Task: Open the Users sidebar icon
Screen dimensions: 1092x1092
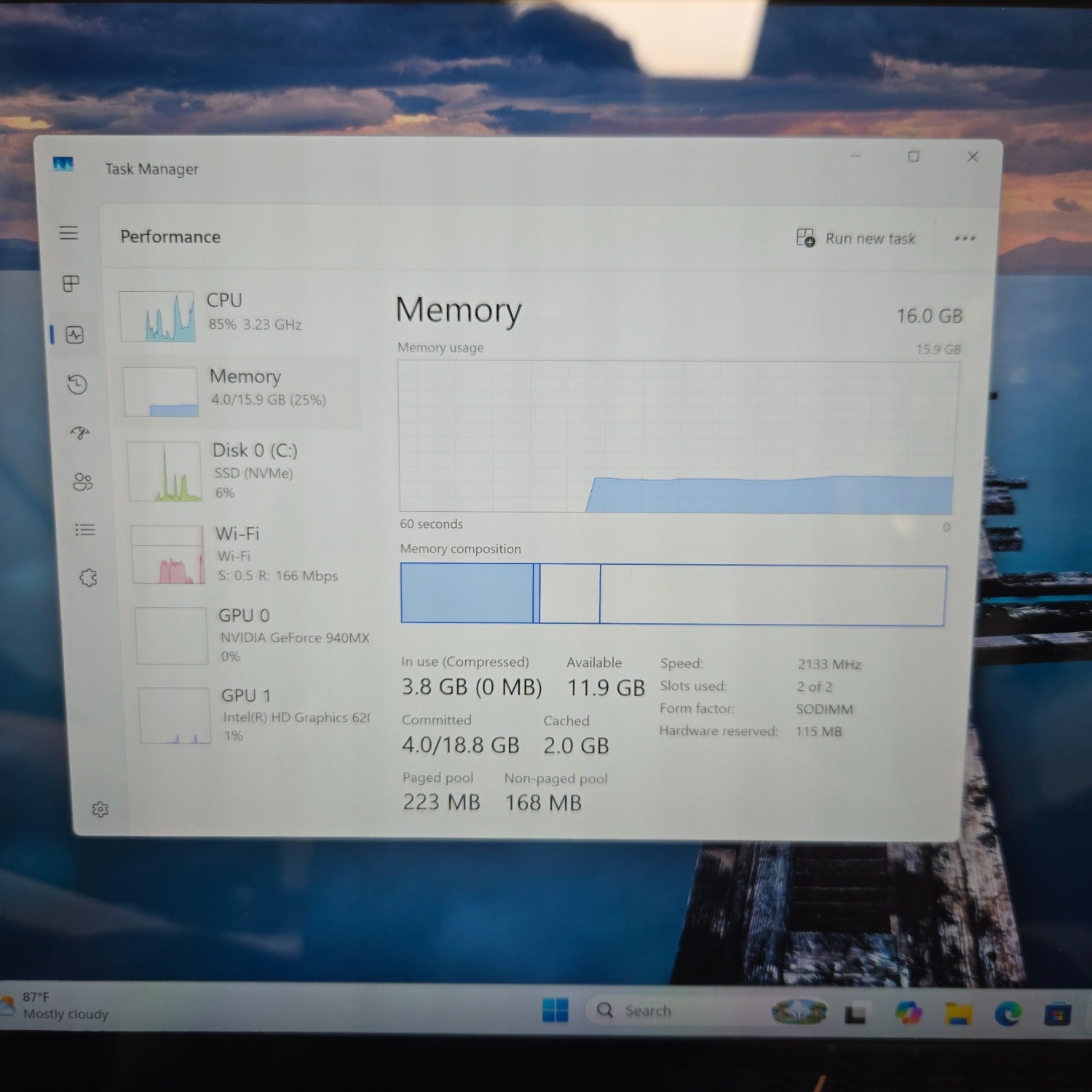Action: (82, 482)
